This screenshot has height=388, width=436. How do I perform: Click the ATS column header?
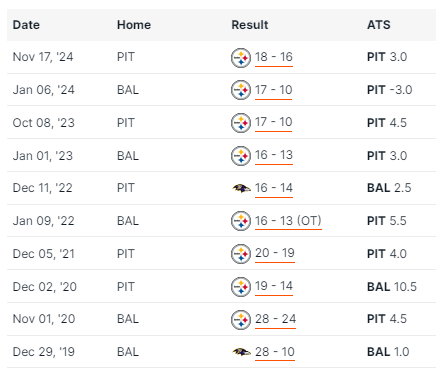(x=378, y=25)
